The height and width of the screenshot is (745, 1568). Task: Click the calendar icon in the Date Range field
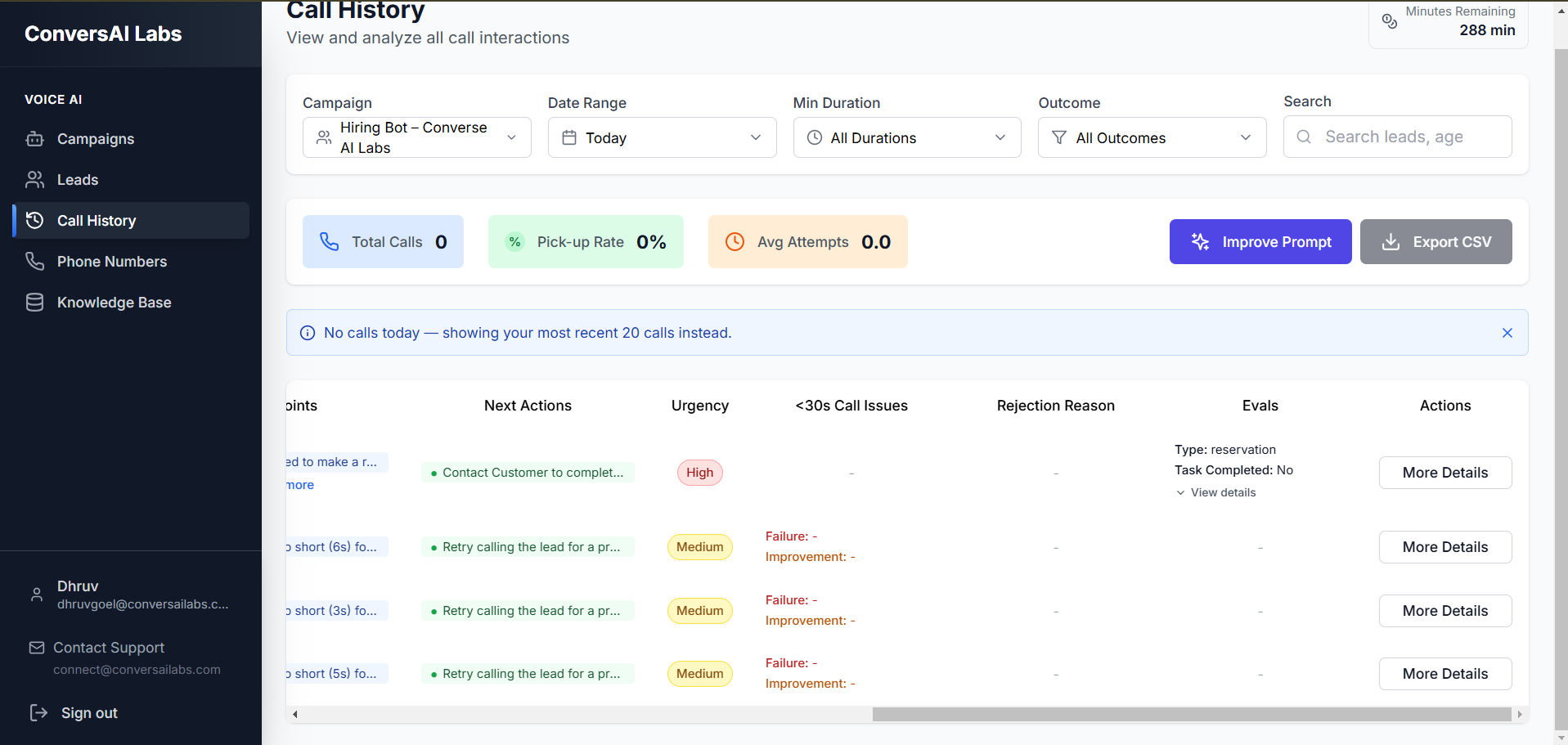(x=569, y=137)
